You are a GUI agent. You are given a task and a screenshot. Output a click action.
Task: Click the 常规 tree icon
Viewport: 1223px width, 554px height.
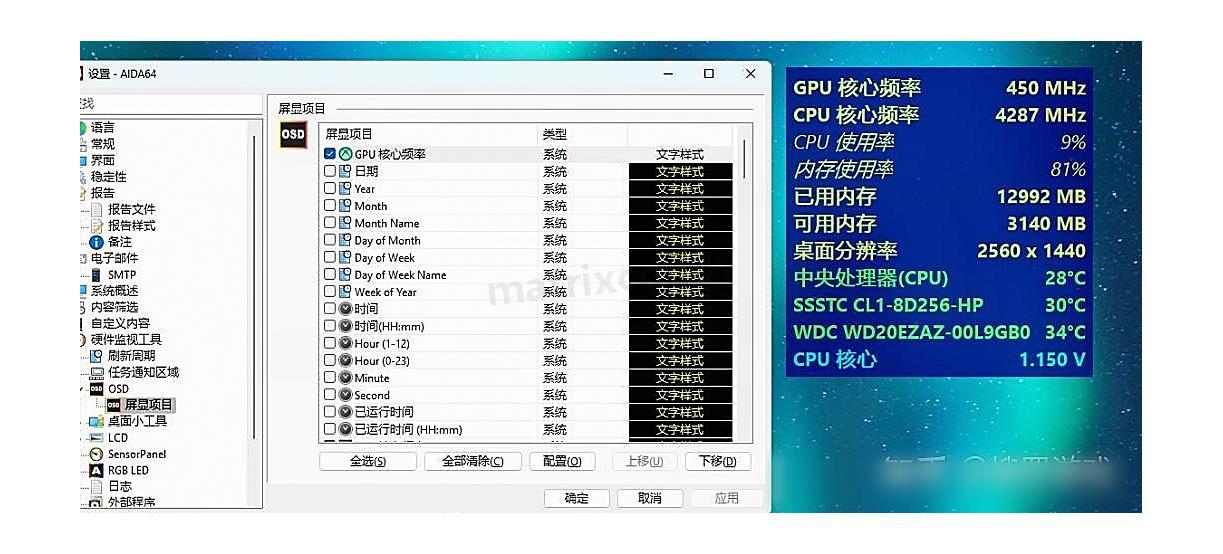coord(83,144)
